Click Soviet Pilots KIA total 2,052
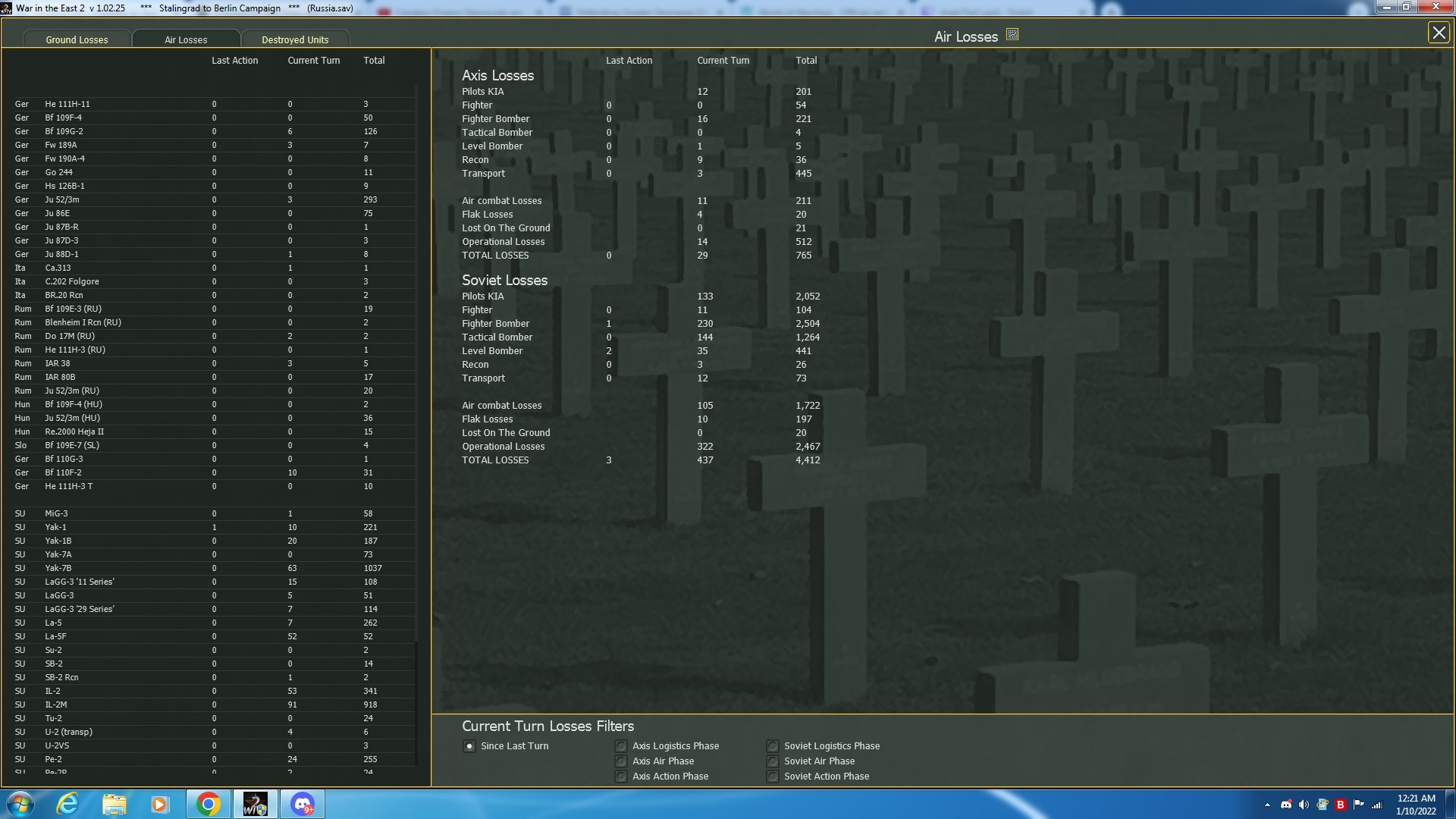 [x=808, y=297]
